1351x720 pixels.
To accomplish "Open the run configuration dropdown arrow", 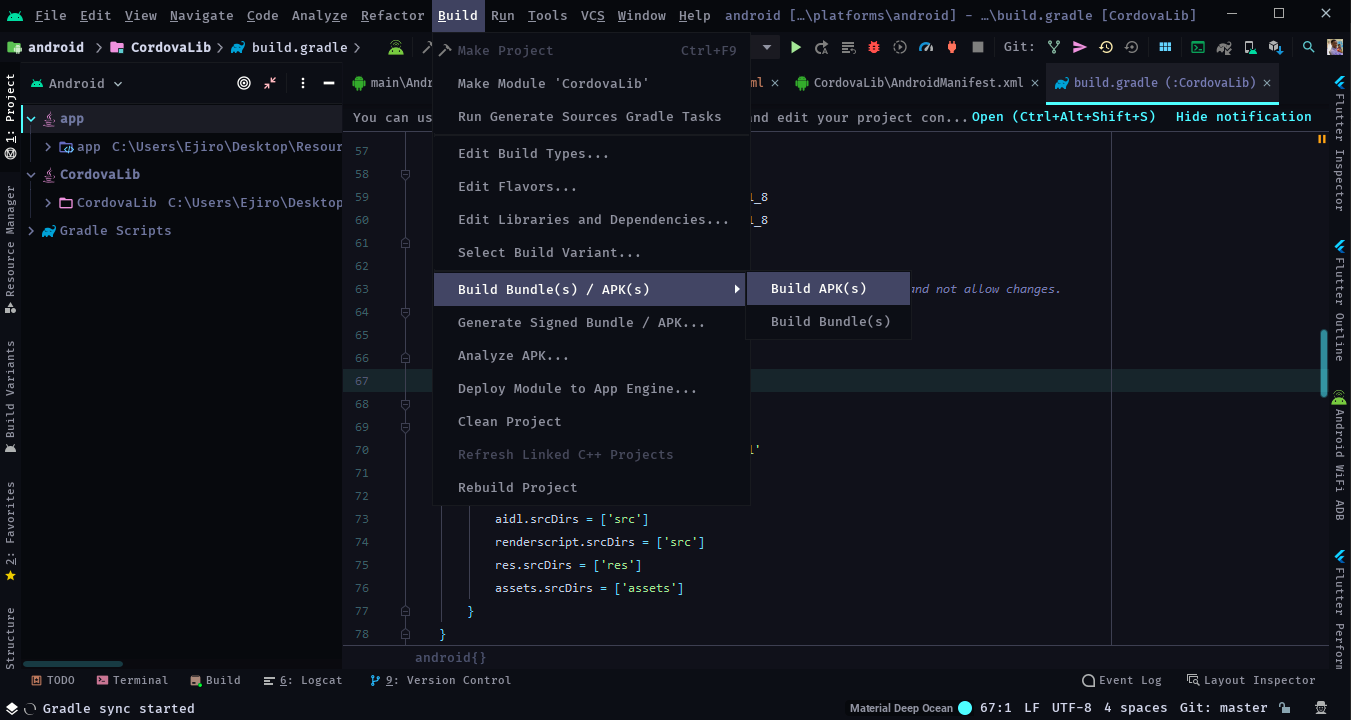I will coord(767,47).
